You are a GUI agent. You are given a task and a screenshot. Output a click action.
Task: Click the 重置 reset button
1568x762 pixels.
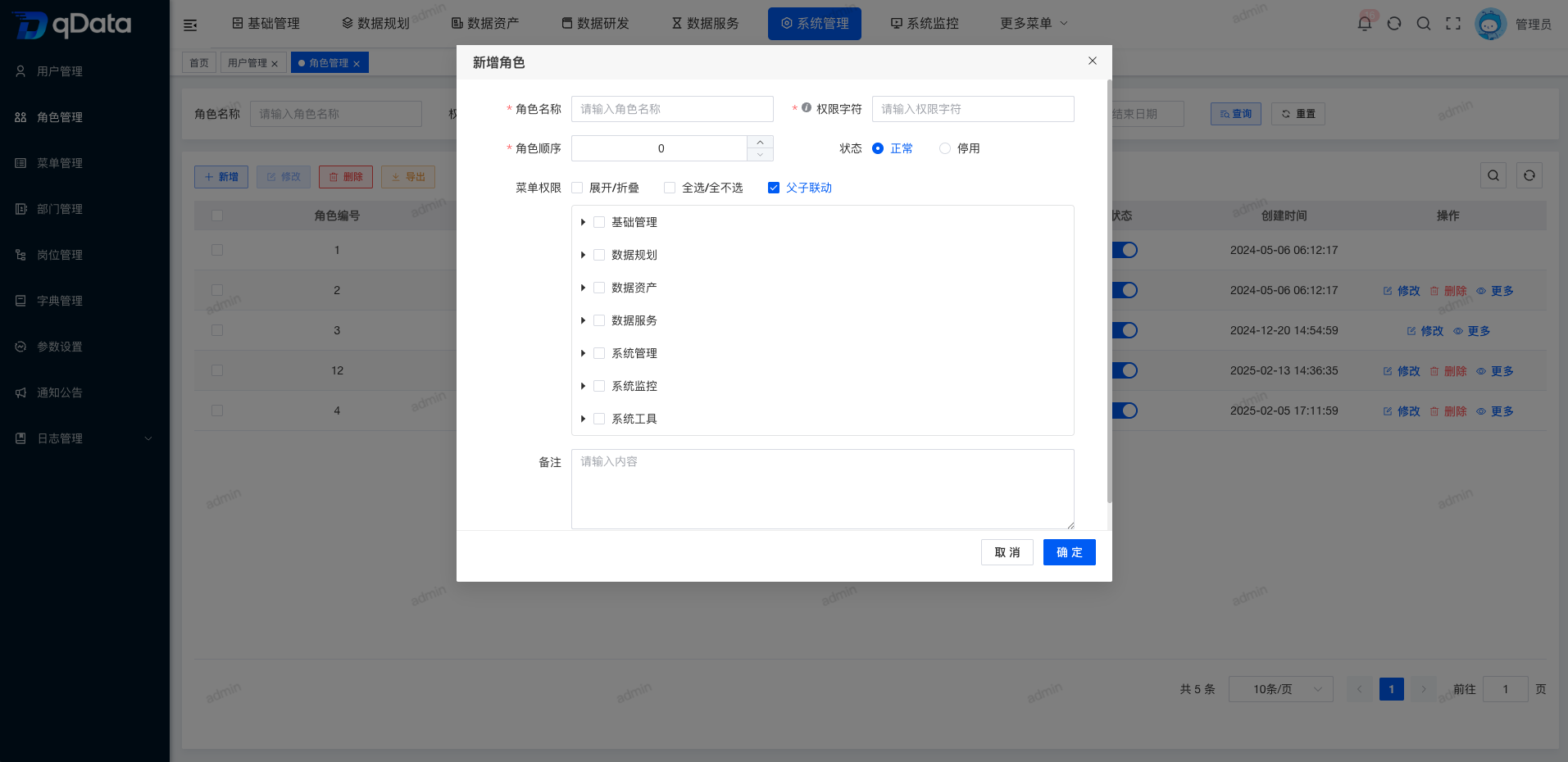tap(1298, 114)
